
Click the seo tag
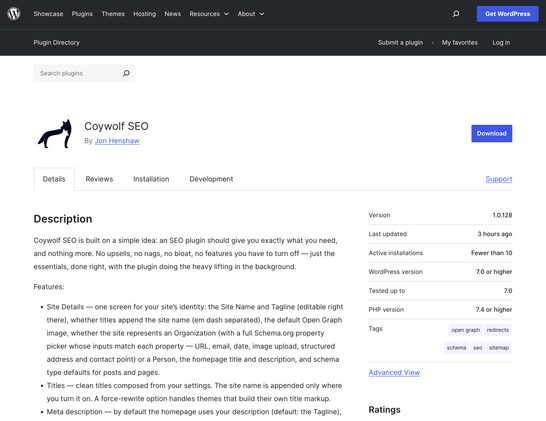coord(477,348)
